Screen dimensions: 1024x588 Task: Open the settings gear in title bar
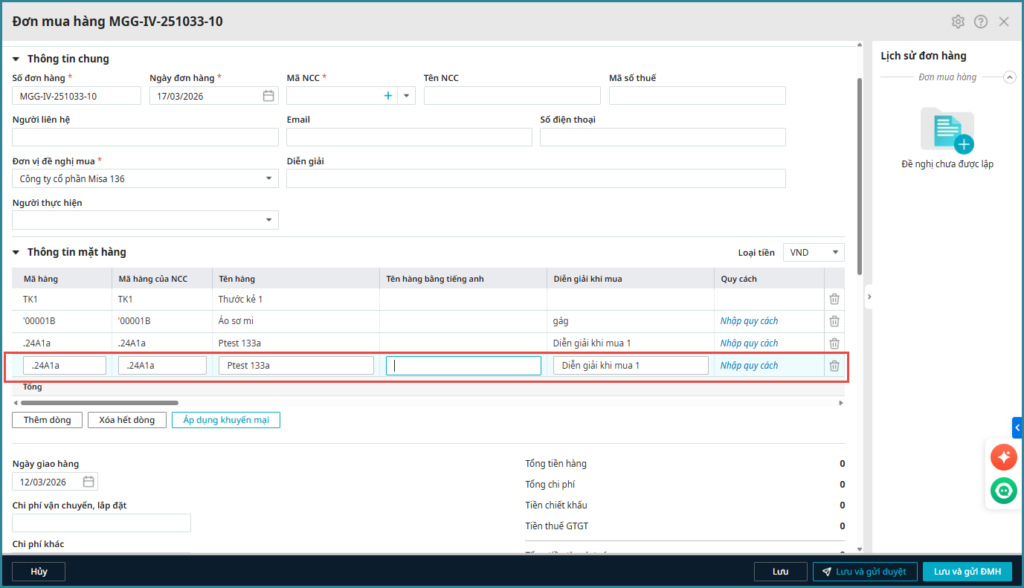point(958,21)
